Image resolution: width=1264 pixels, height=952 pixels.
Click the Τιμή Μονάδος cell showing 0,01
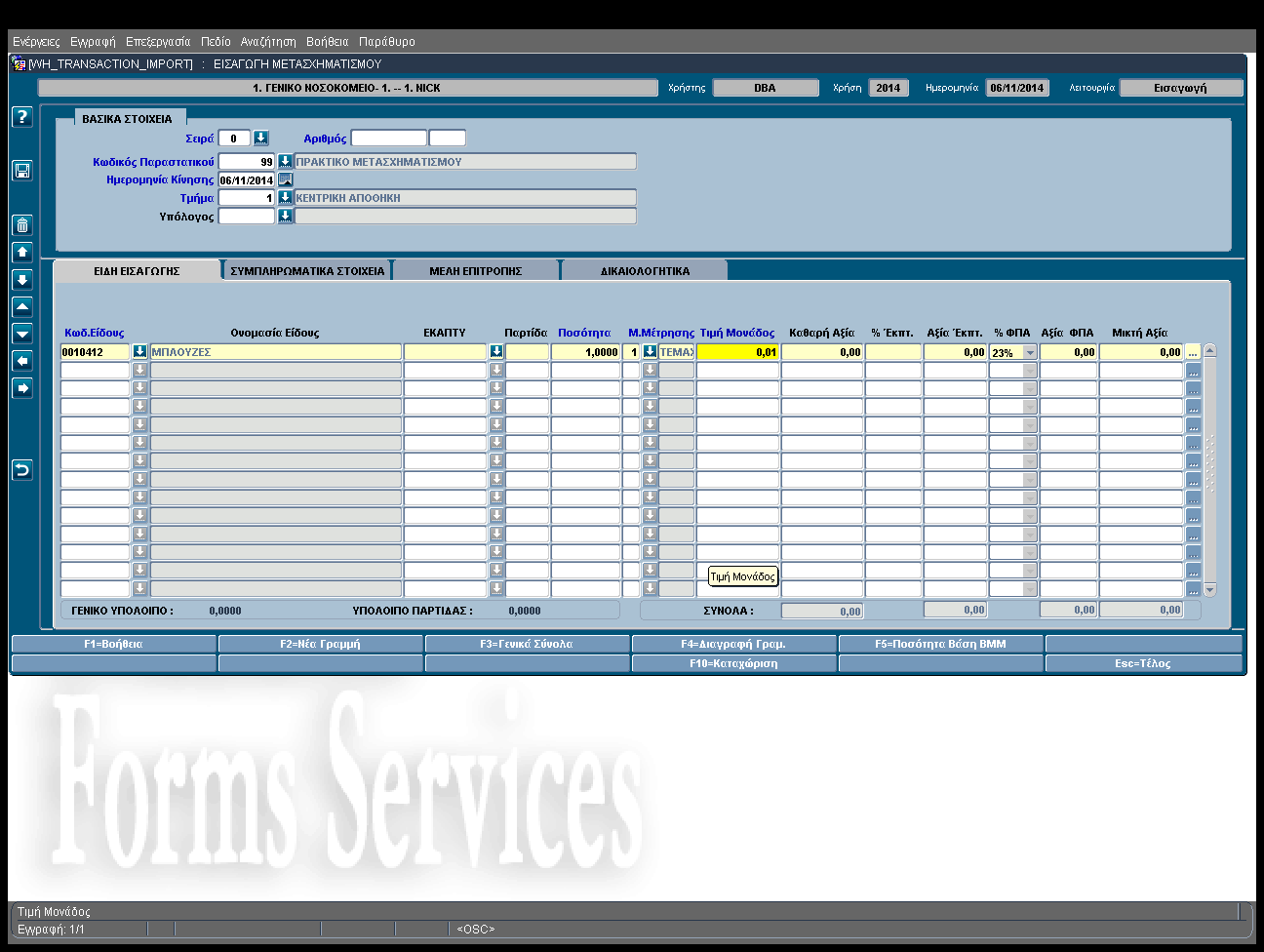737,352
